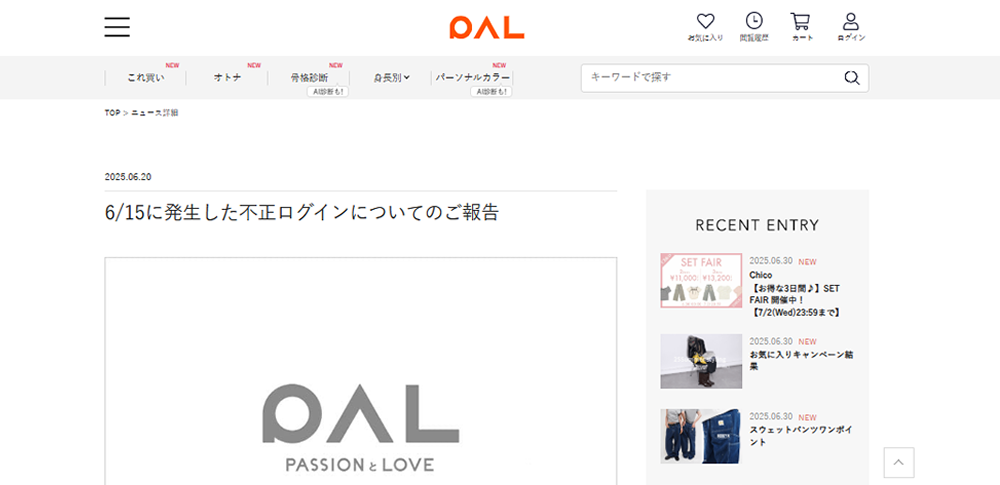The width and height of the screenshot is (1000, 485).
Task: Click the search magnifier icon
Action: 851,78
